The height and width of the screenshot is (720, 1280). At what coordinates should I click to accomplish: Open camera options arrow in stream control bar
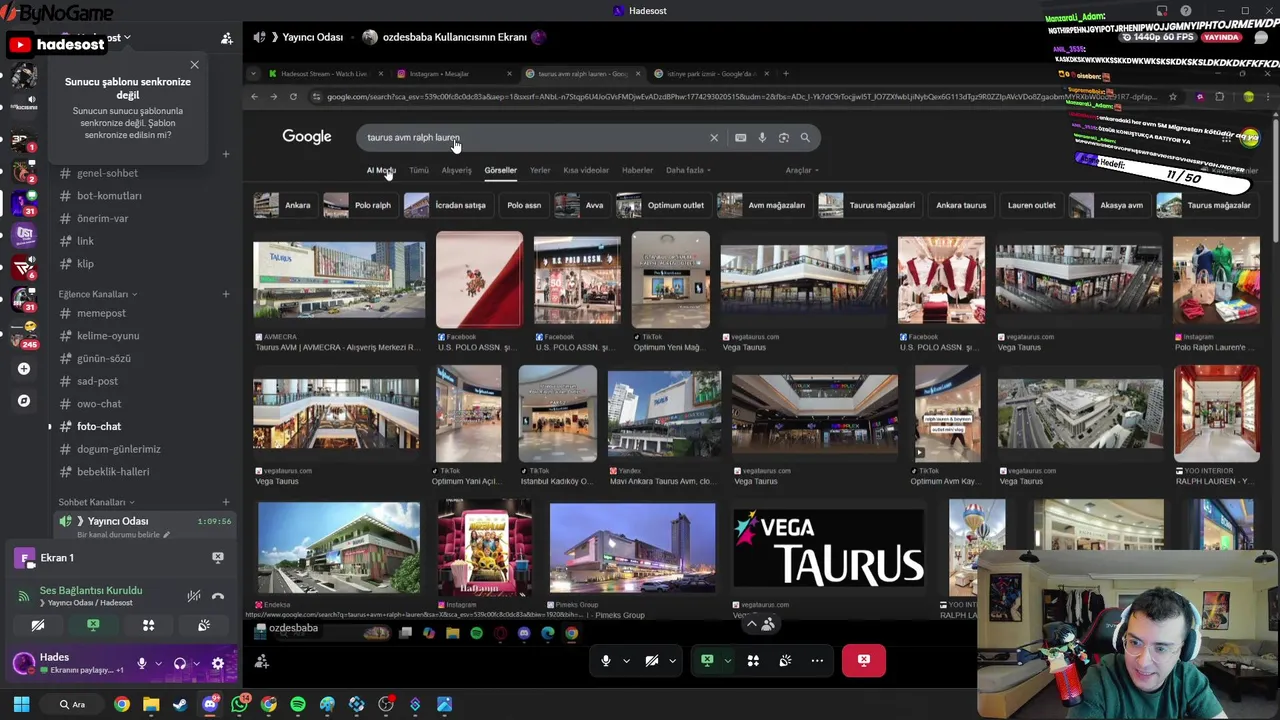pos(672,660)
